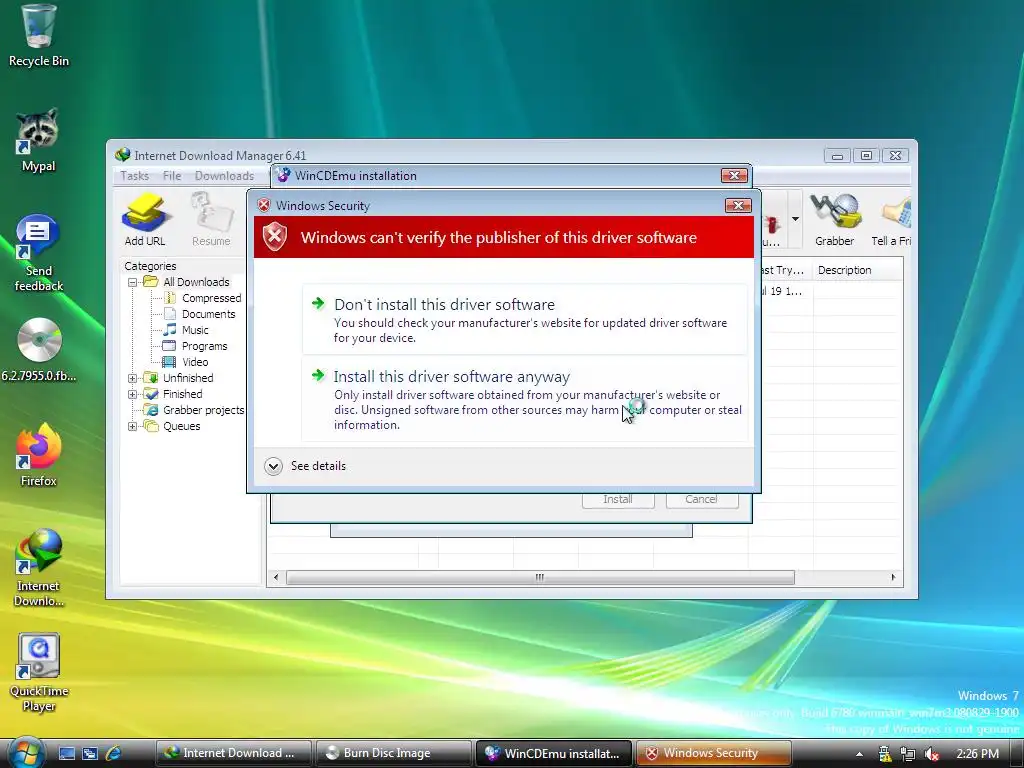Viewport: 1024px width, 768px height.
Task: Expand the Queues category node
Action: (x=133, y=426)
